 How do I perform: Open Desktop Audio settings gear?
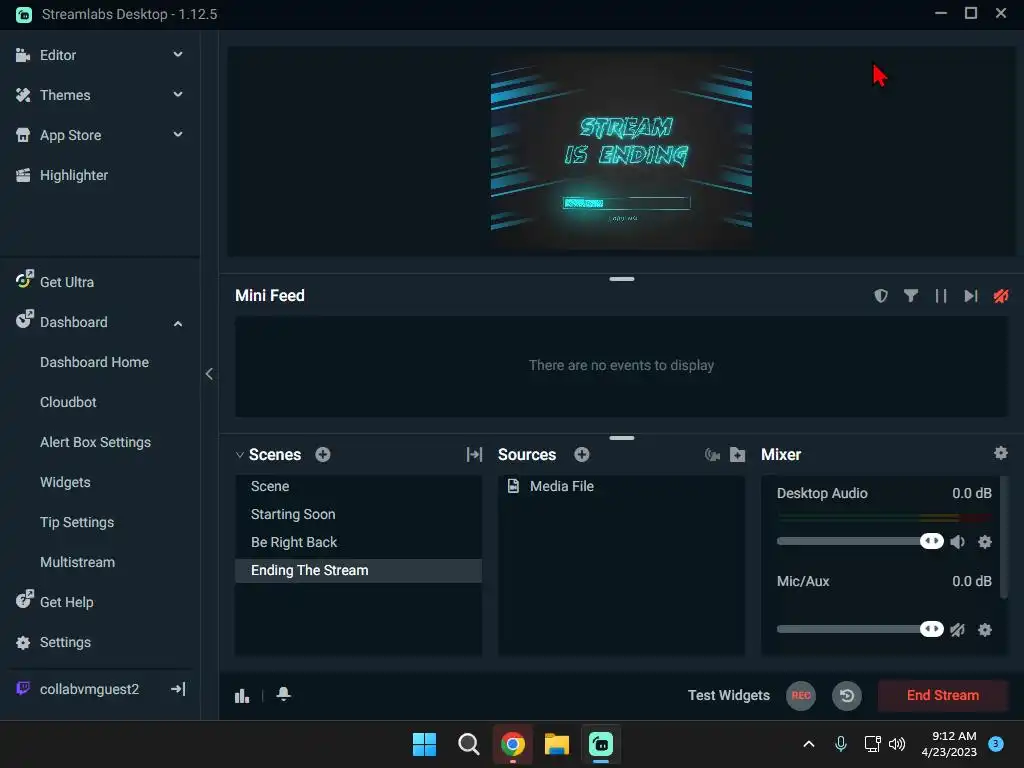[x=985, y=541]
